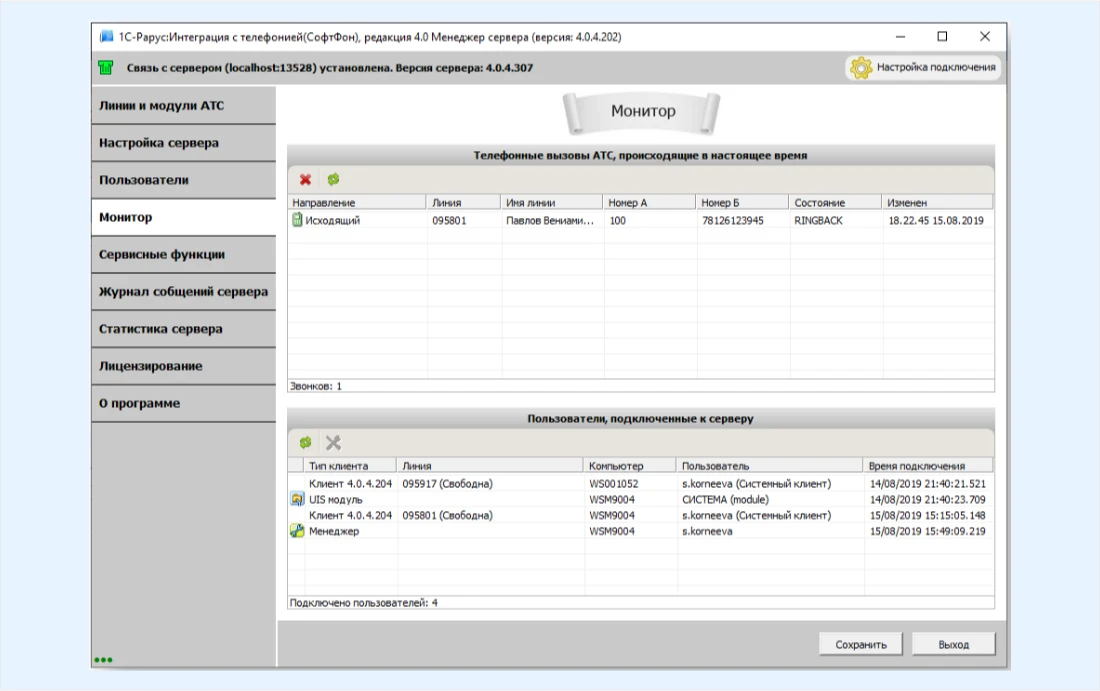This screenshot has height=691, width=1100.
Task: Click the Время подключения column header
Action: pyautogui.click(x=928, y=465)
